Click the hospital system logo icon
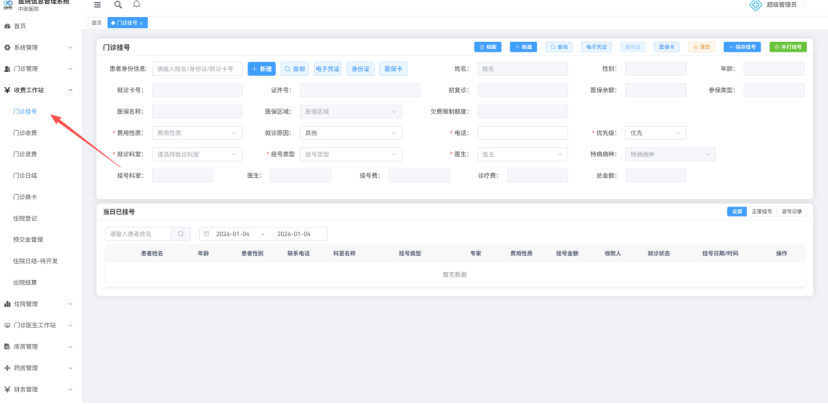Image resolution: width=828 pixels, height=404 pixels. click(x=9, y=6)
